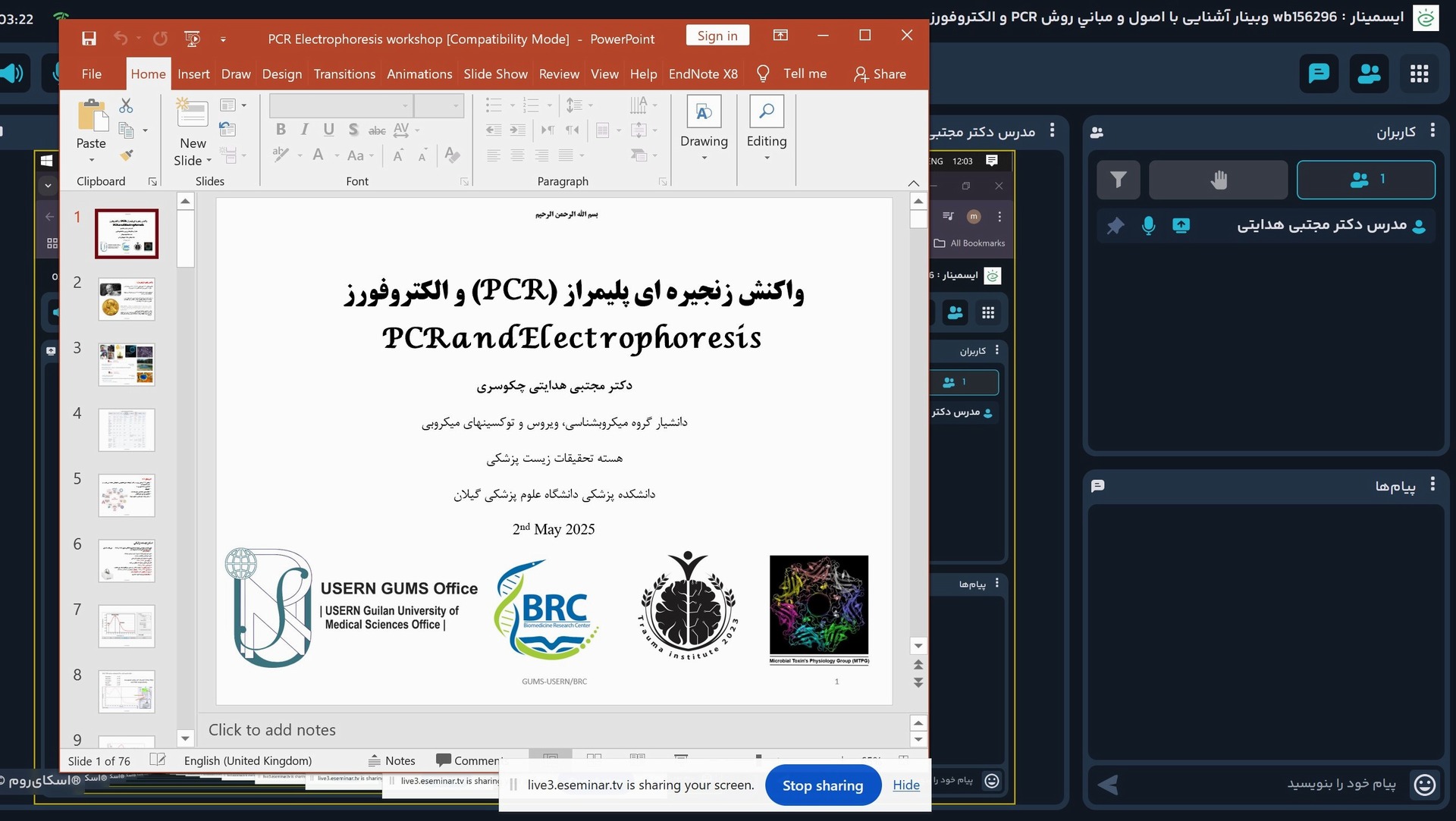Click the Cut scissors icon
1456x821 pixels.
(x=126, y=105)
